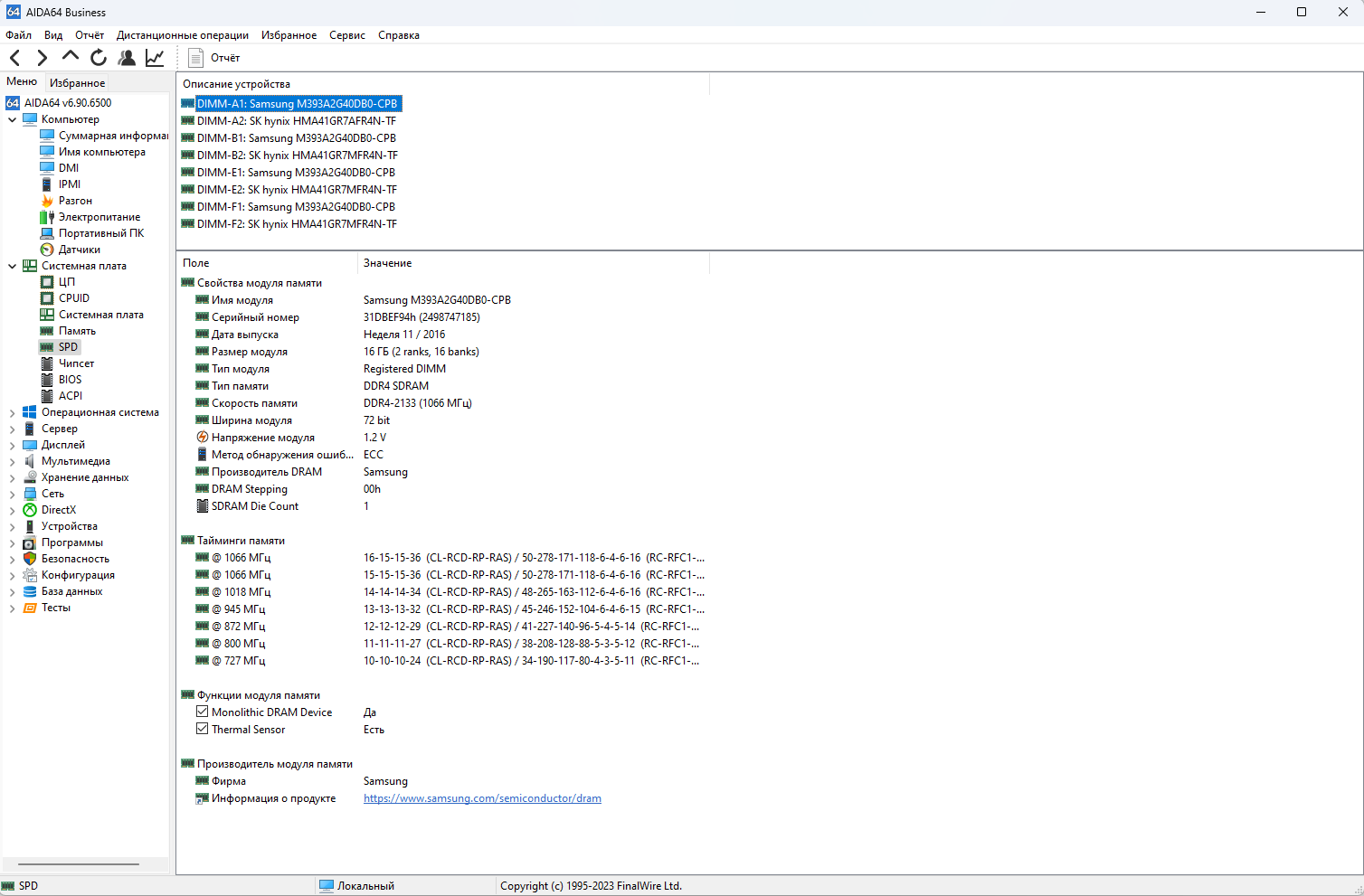Open the ACPI tree item
Screen dimensions: 1364x896
coord(62,396)
